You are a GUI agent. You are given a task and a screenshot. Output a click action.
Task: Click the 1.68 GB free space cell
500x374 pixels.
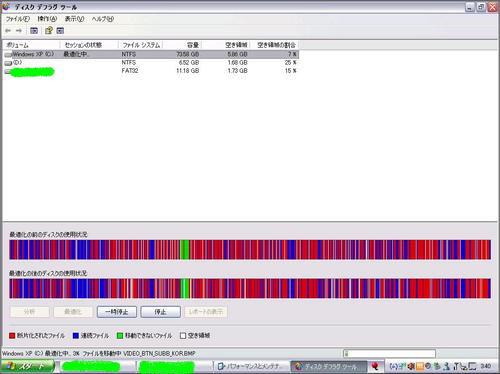point(237,62)
